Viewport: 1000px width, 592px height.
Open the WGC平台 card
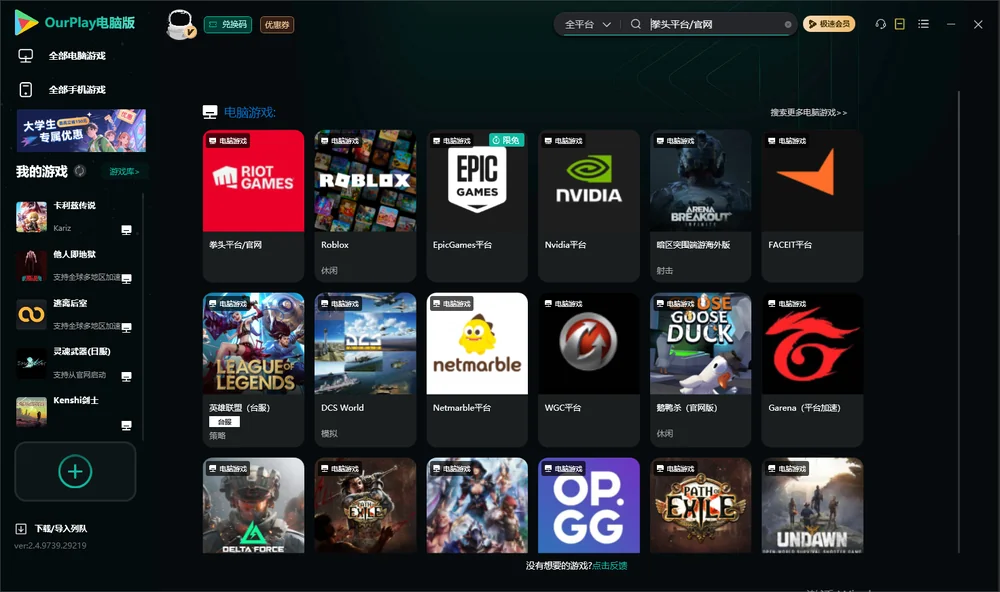tap(589, 369)
